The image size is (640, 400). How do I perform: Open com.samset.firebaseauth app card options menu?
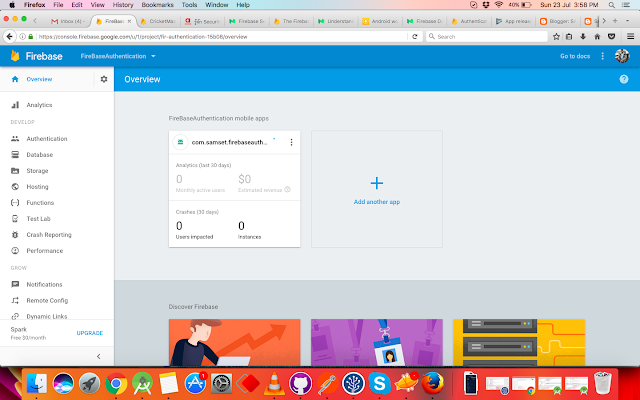coord(291,142)
